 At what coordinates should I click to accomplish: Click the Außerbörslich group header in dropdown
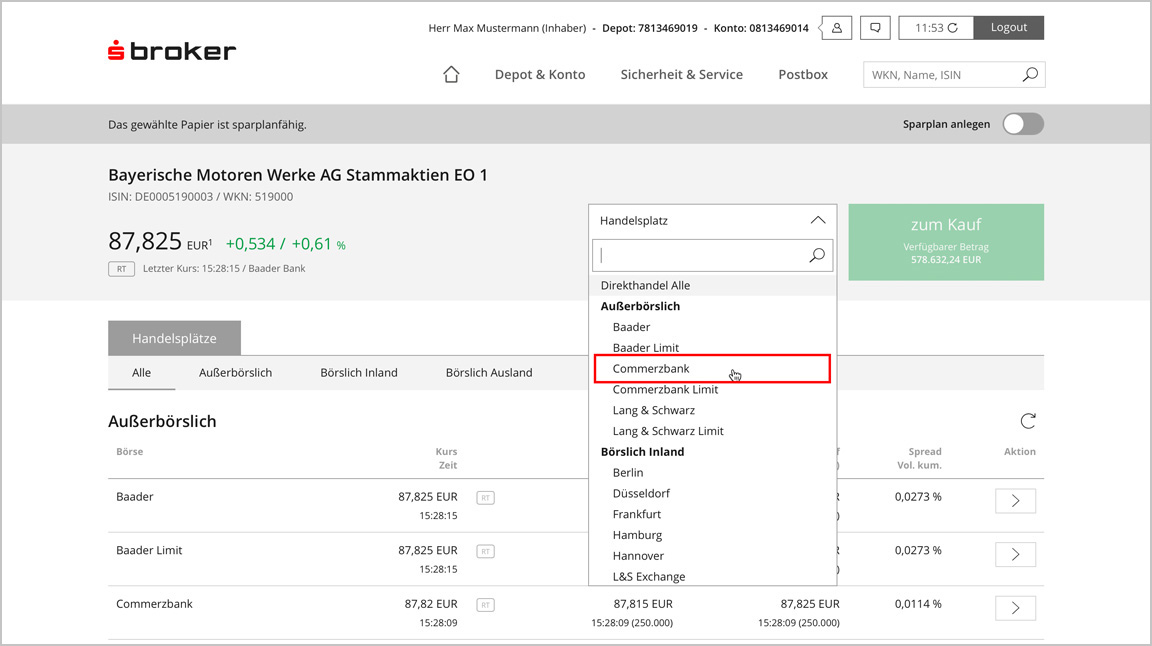pos(640,306)
